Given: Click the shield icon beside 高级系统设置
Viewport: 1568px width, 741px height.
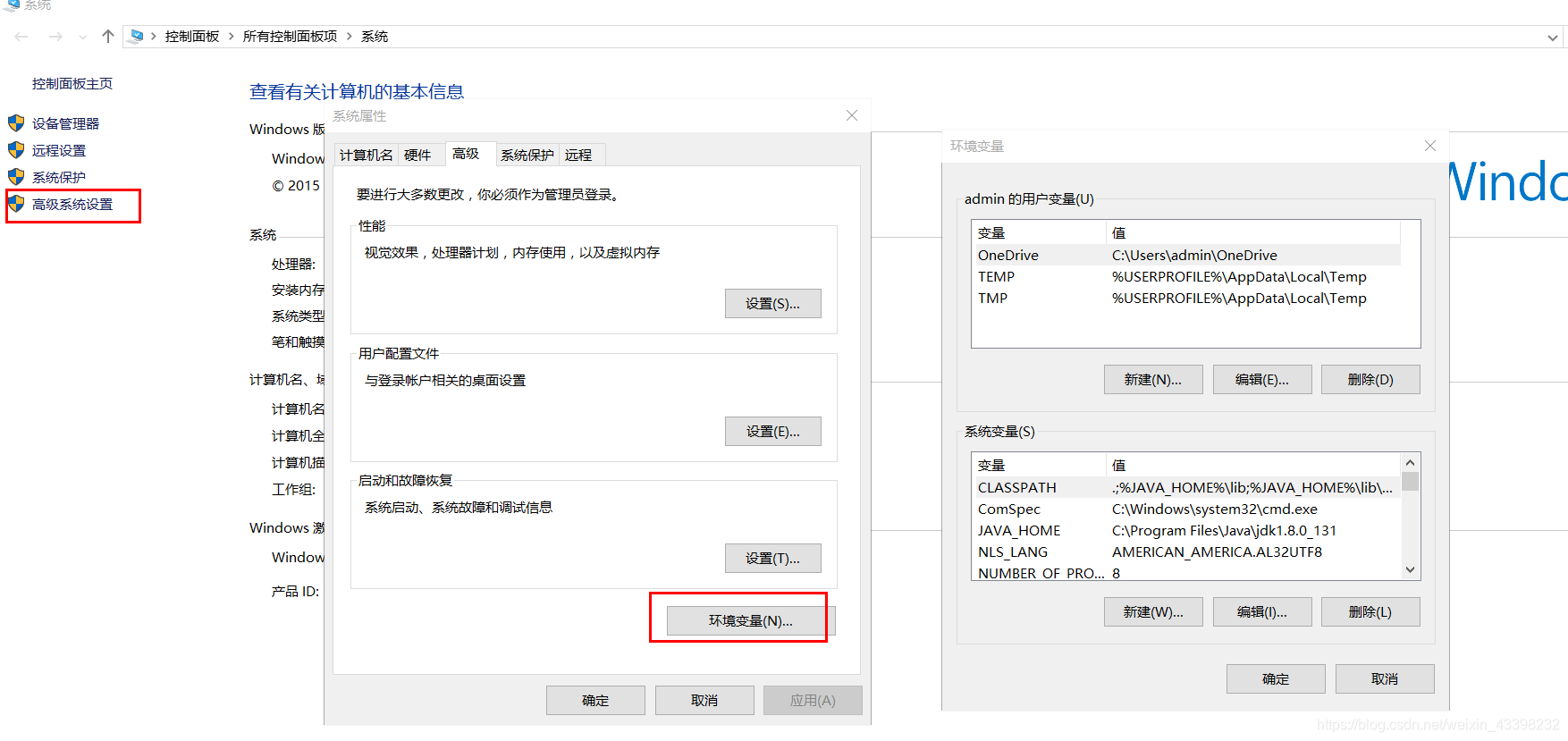Looking at the screenshot, I should pyautogui.click(x=16, y=204).
